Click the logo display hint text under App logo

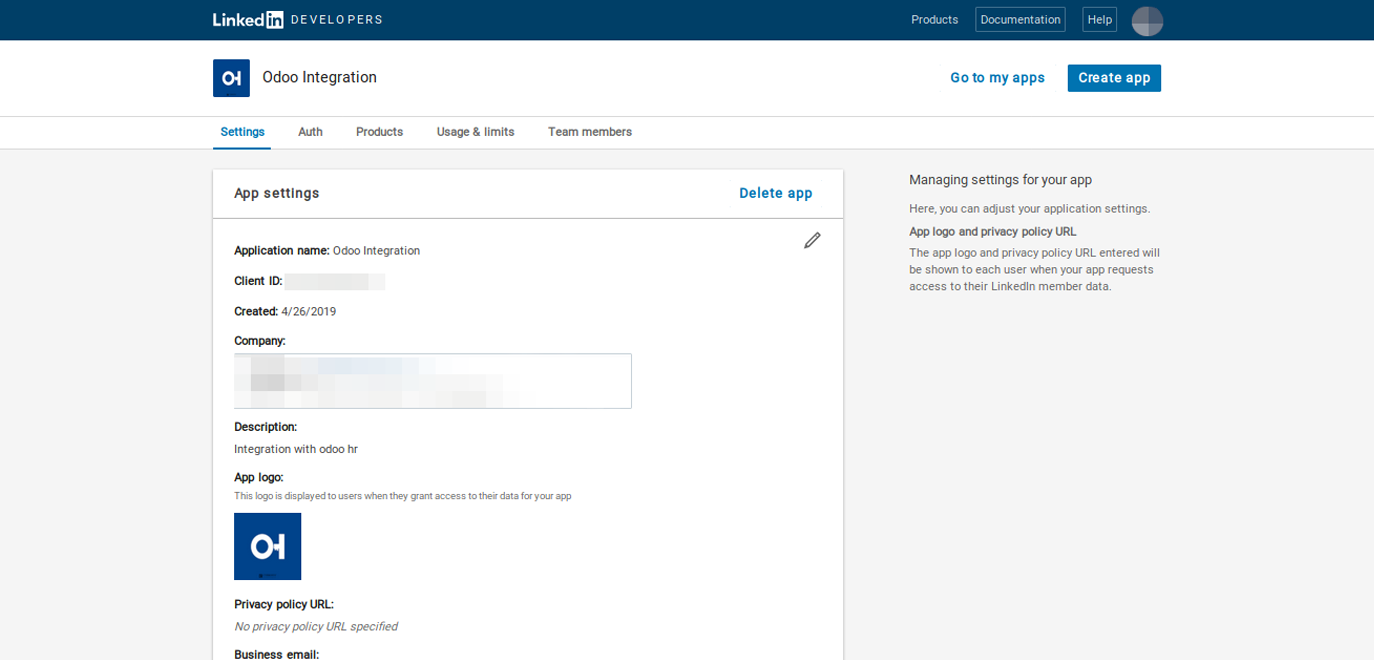click(x=403, y=496)
